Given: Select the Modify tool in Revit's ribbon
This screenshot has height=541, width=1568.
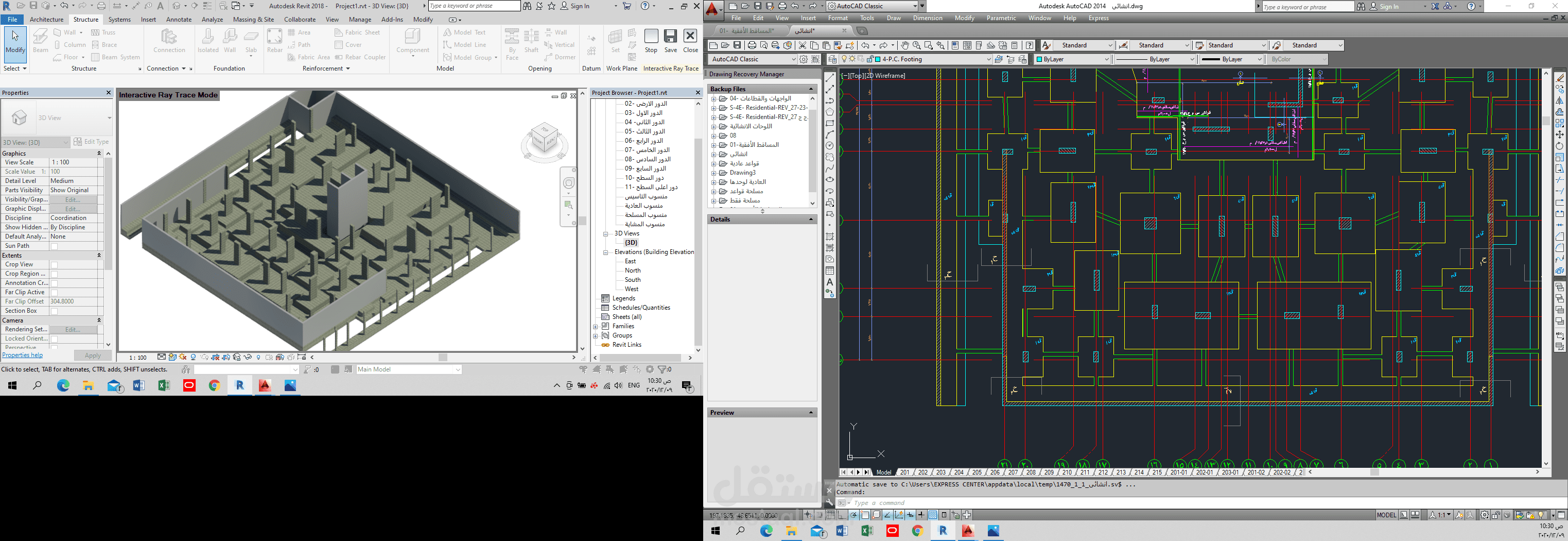Looking at the screenshot, I should (x=15, y=44).
